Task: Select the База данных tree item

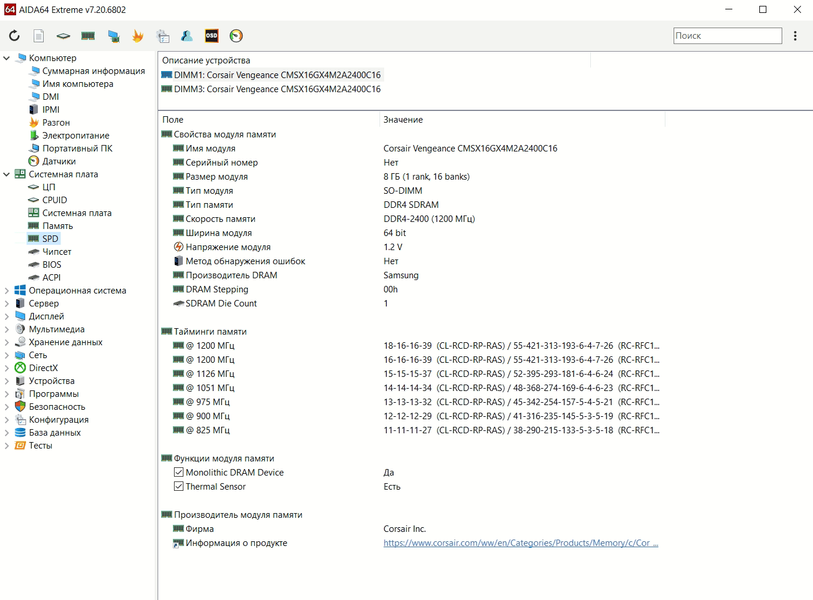Action: tap(55, 432)
